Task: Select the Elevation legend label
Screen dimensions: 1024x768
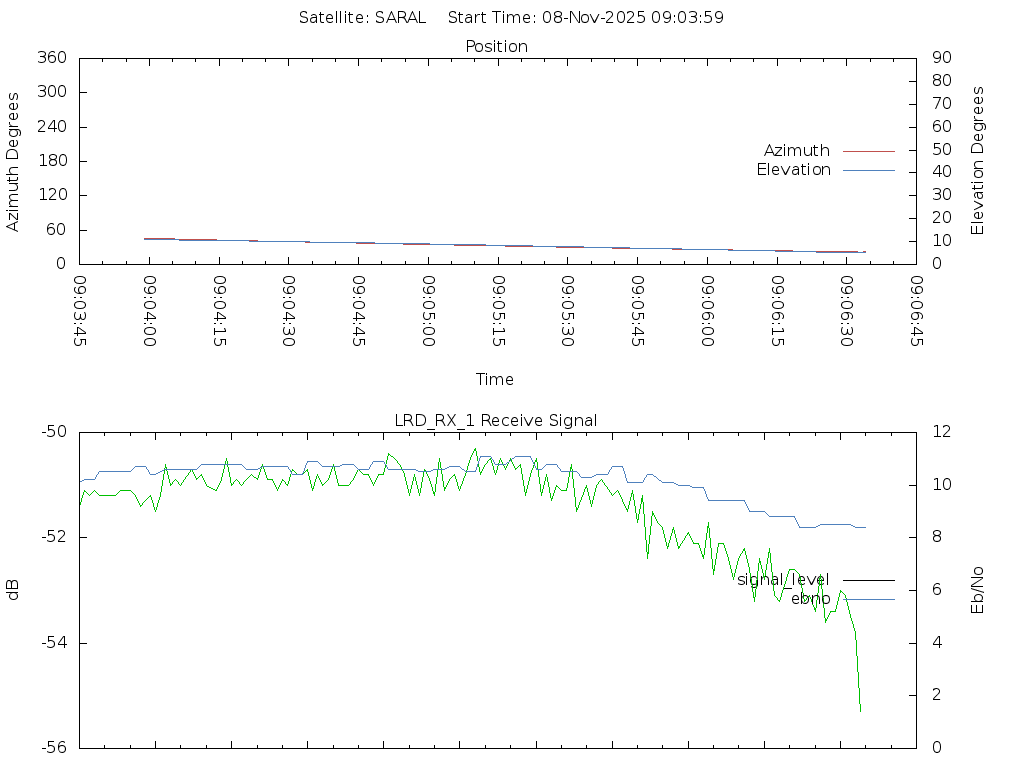Action: (x=793, y=170)
